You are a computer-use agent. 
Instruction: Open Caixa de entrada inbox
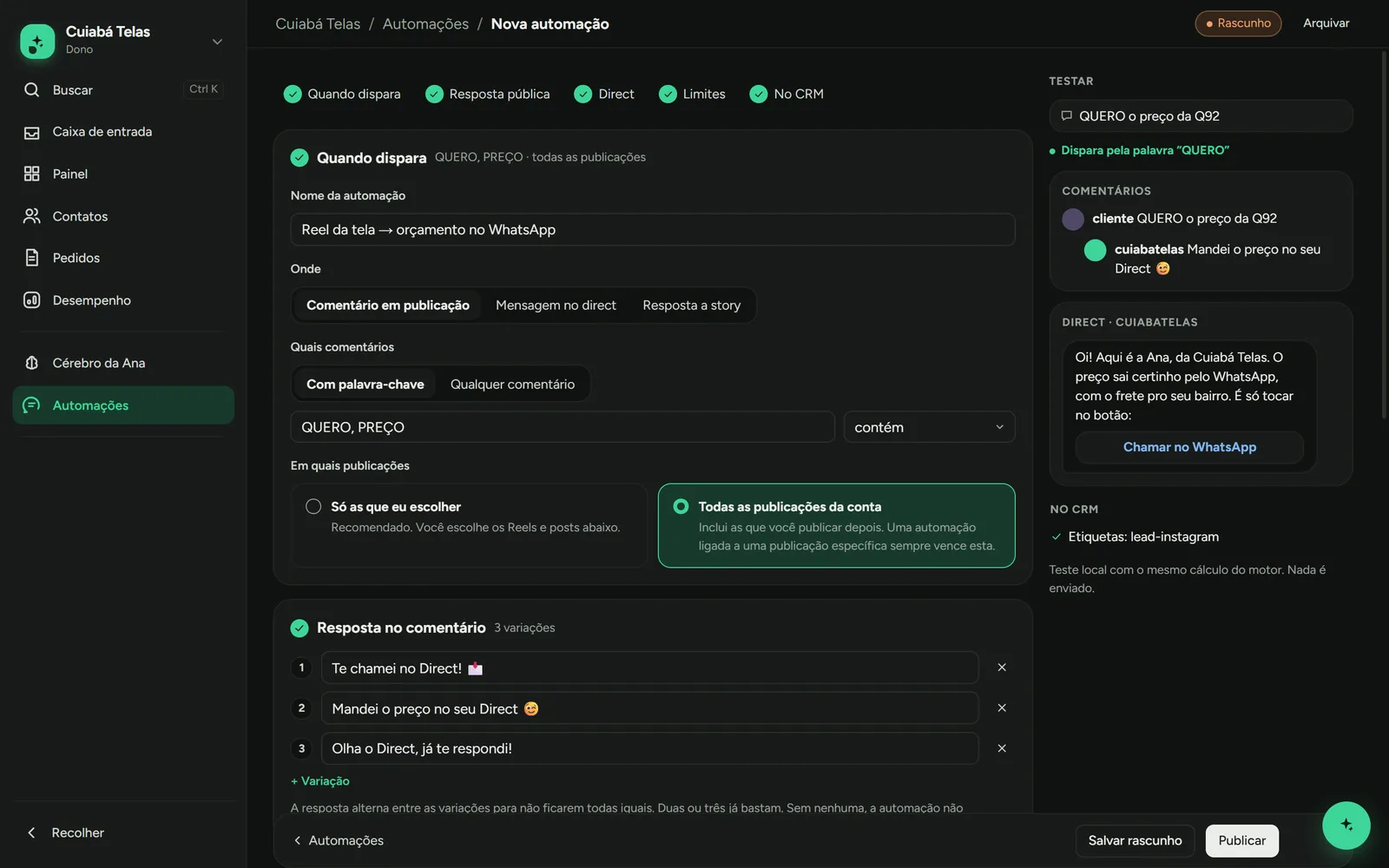click(x=123, y=132)
